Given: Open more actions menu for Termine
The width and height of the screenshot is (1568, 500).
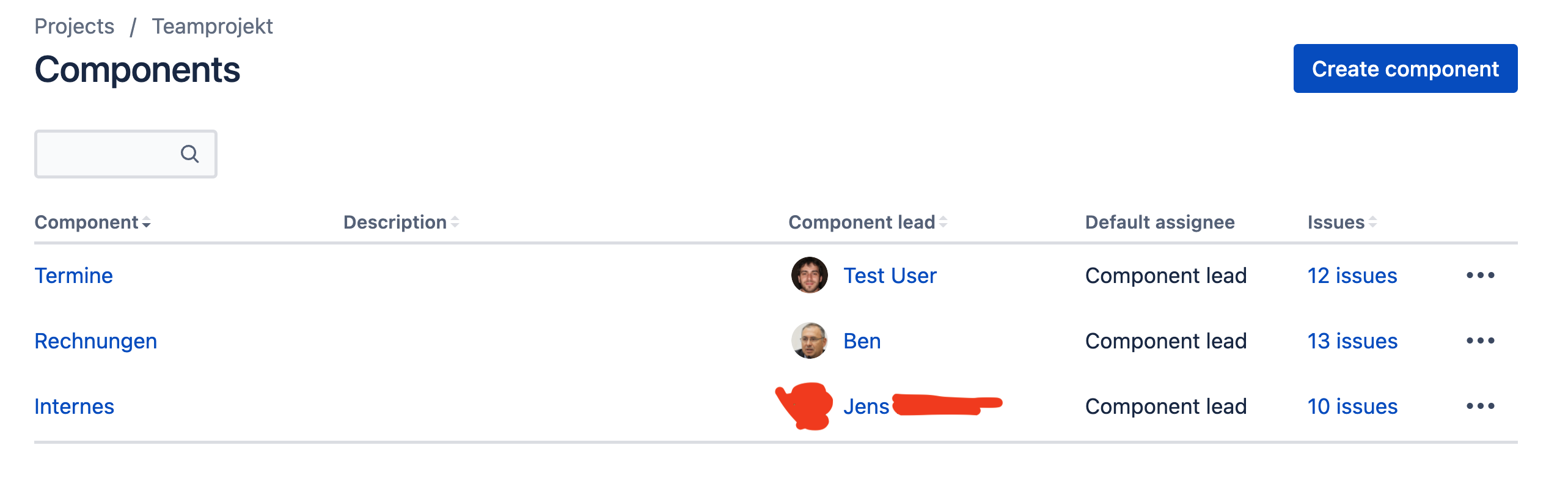Looking at the screenshot, I should tap(1480, 276).
